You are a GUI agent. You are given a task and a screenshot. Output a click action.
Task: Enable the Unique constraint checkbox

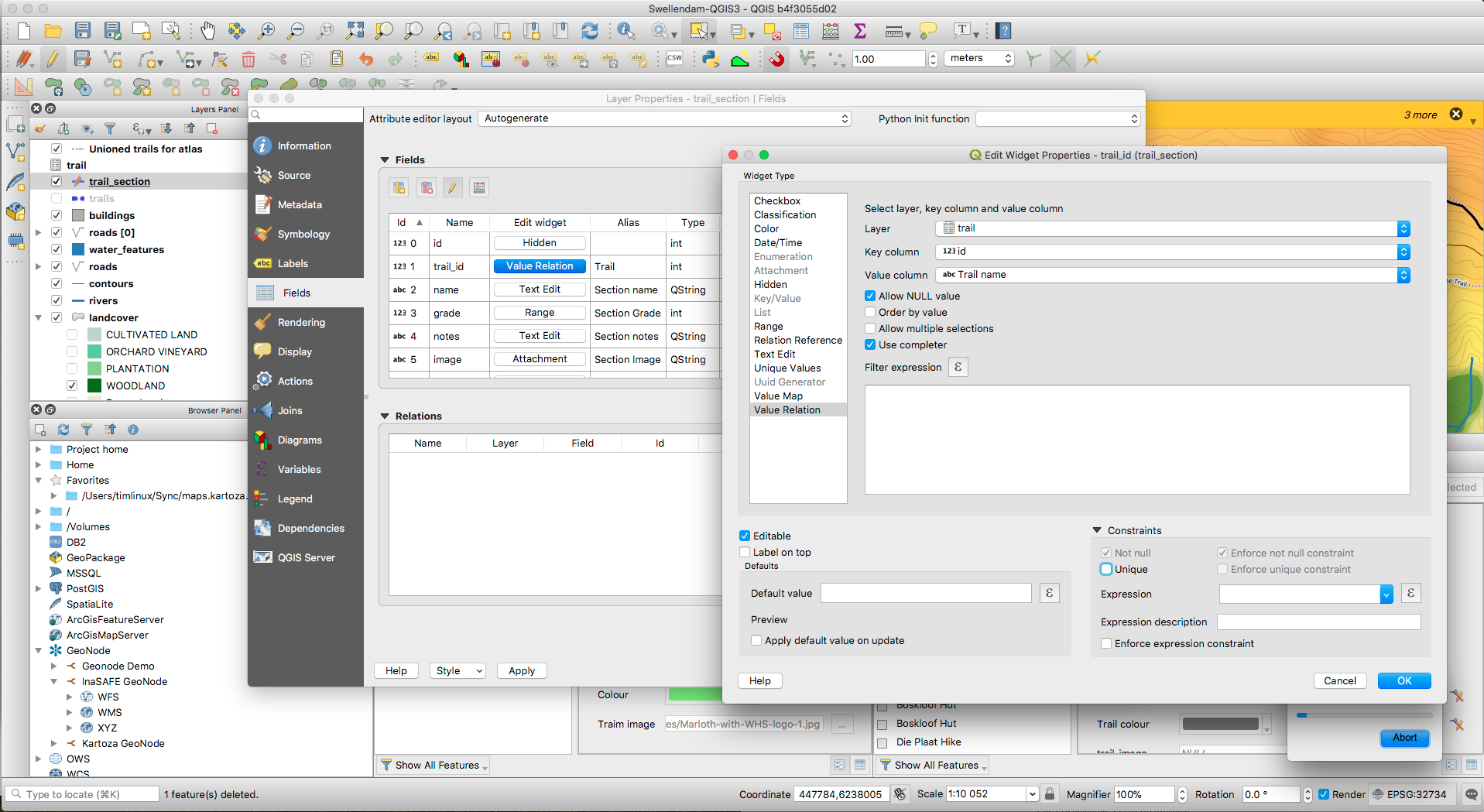point(1106,569)
